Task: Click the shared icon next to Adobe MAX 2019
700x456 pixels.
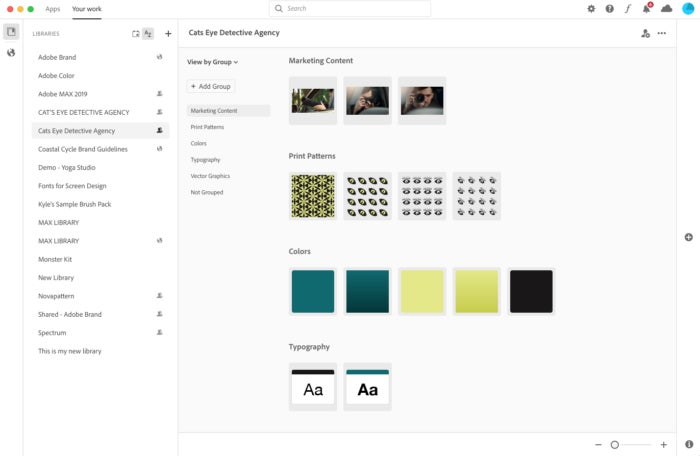Action: point(159,94)
